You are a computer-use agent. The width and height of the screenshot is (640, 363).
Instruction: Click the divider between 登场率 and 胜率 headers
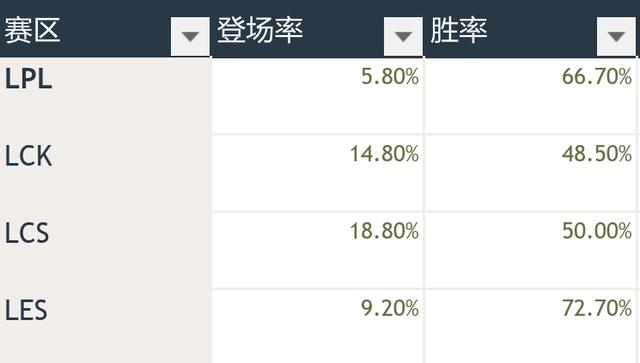point(424,29)
